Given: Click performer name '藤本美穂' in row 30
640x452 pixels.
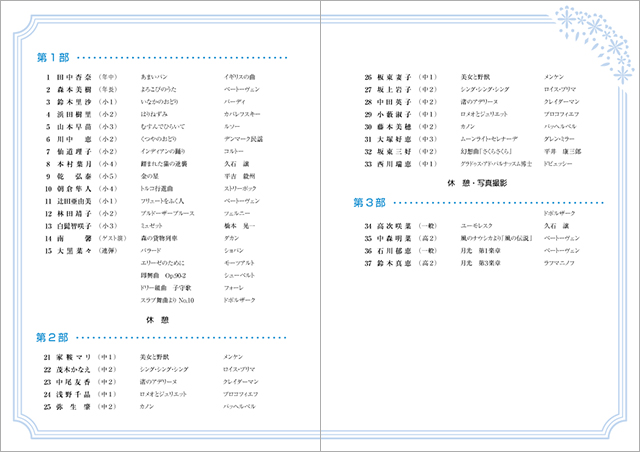Looking at the screenshot, I should [x=394, y=127].
